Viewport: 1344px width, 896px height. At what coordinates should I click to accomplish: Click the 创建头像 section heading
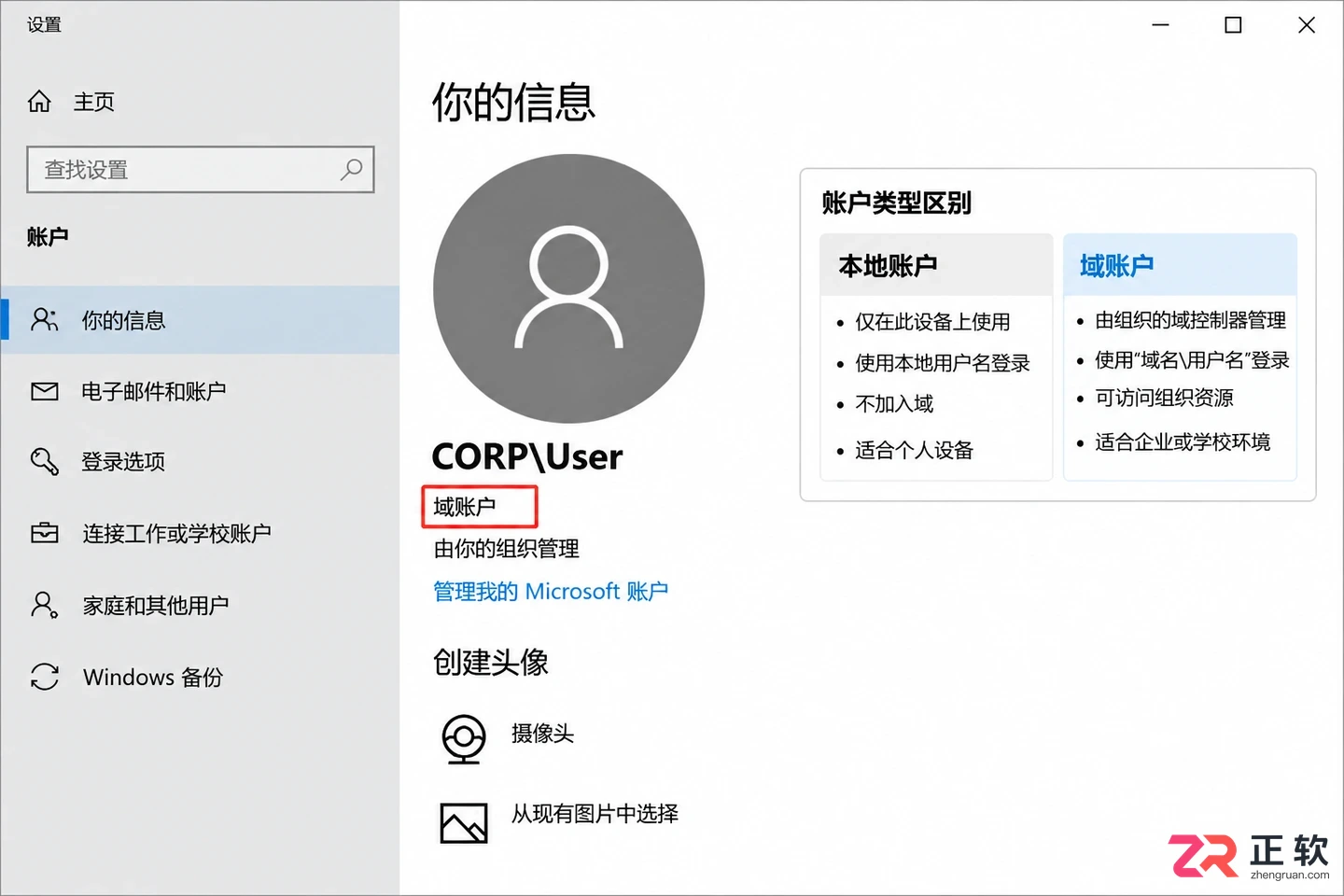coord(491,662)
